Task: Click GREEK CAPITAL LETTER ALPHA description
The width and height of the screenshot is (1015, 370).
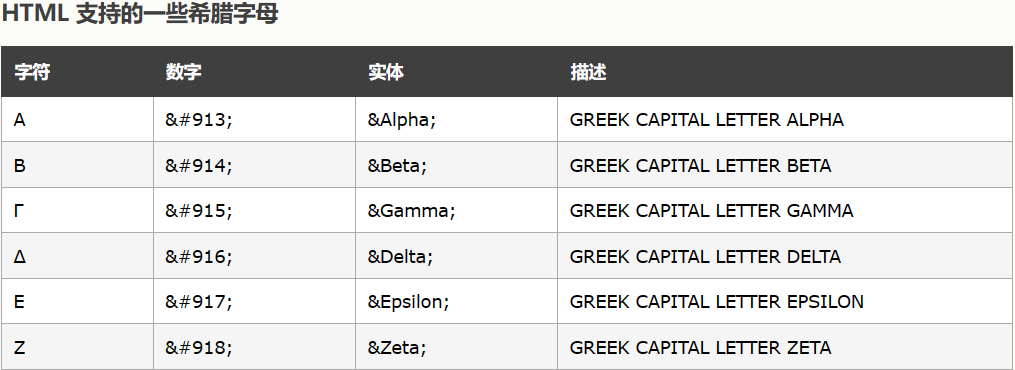Action: tap(707, 120)
